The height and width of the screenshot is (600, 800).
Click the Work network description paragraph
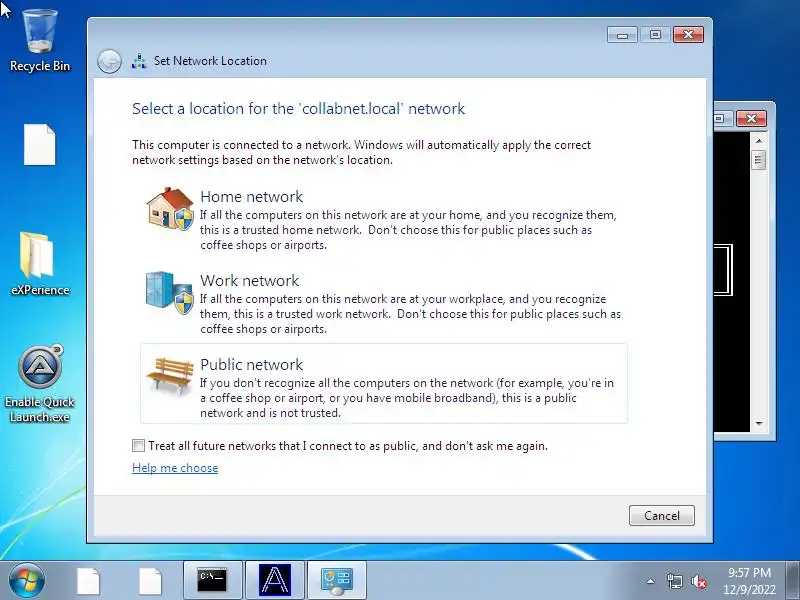(410, 314)
